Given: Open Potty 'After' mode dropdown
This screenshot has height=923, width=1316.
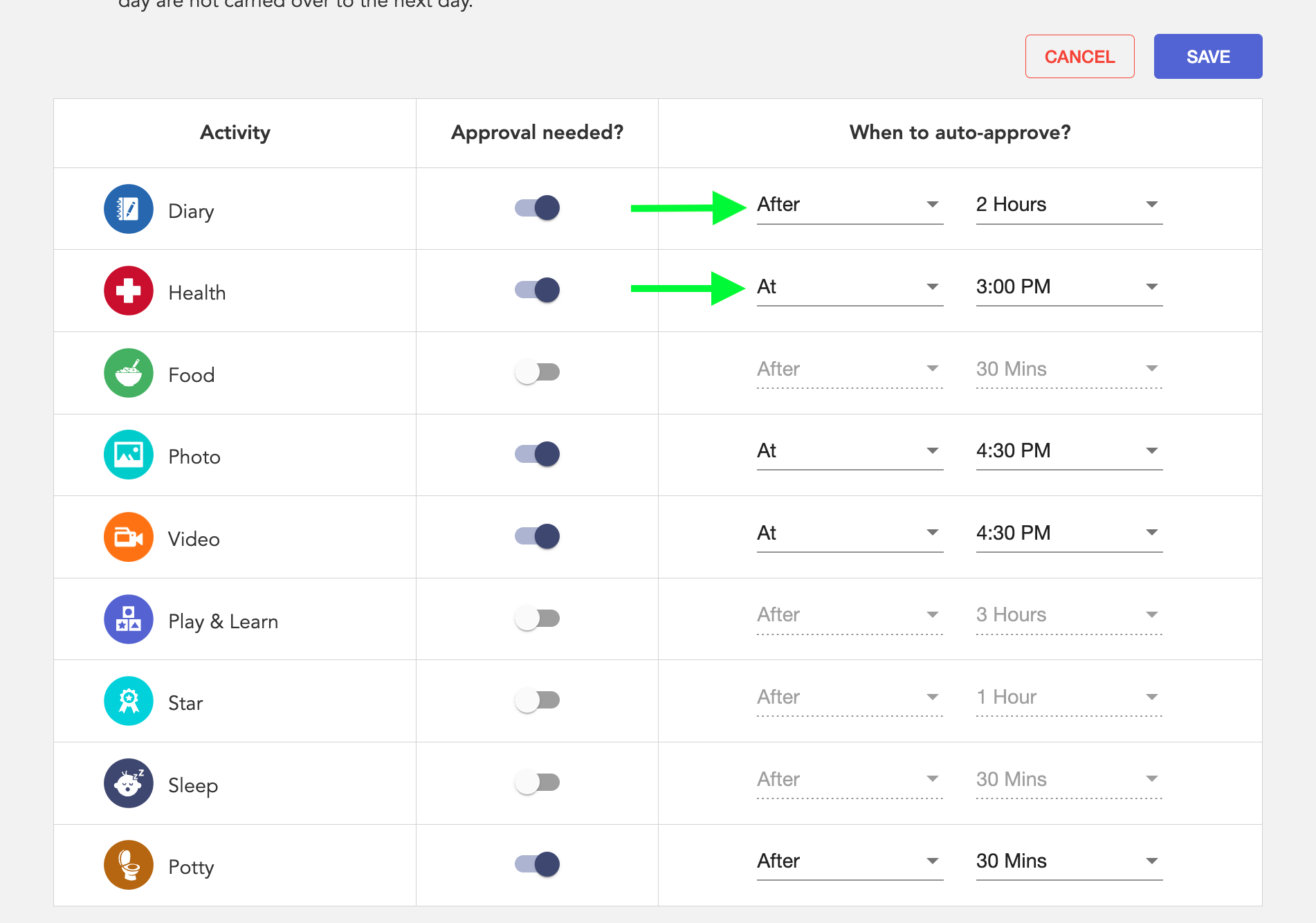Looking at the screenshot, I should 850,861.
